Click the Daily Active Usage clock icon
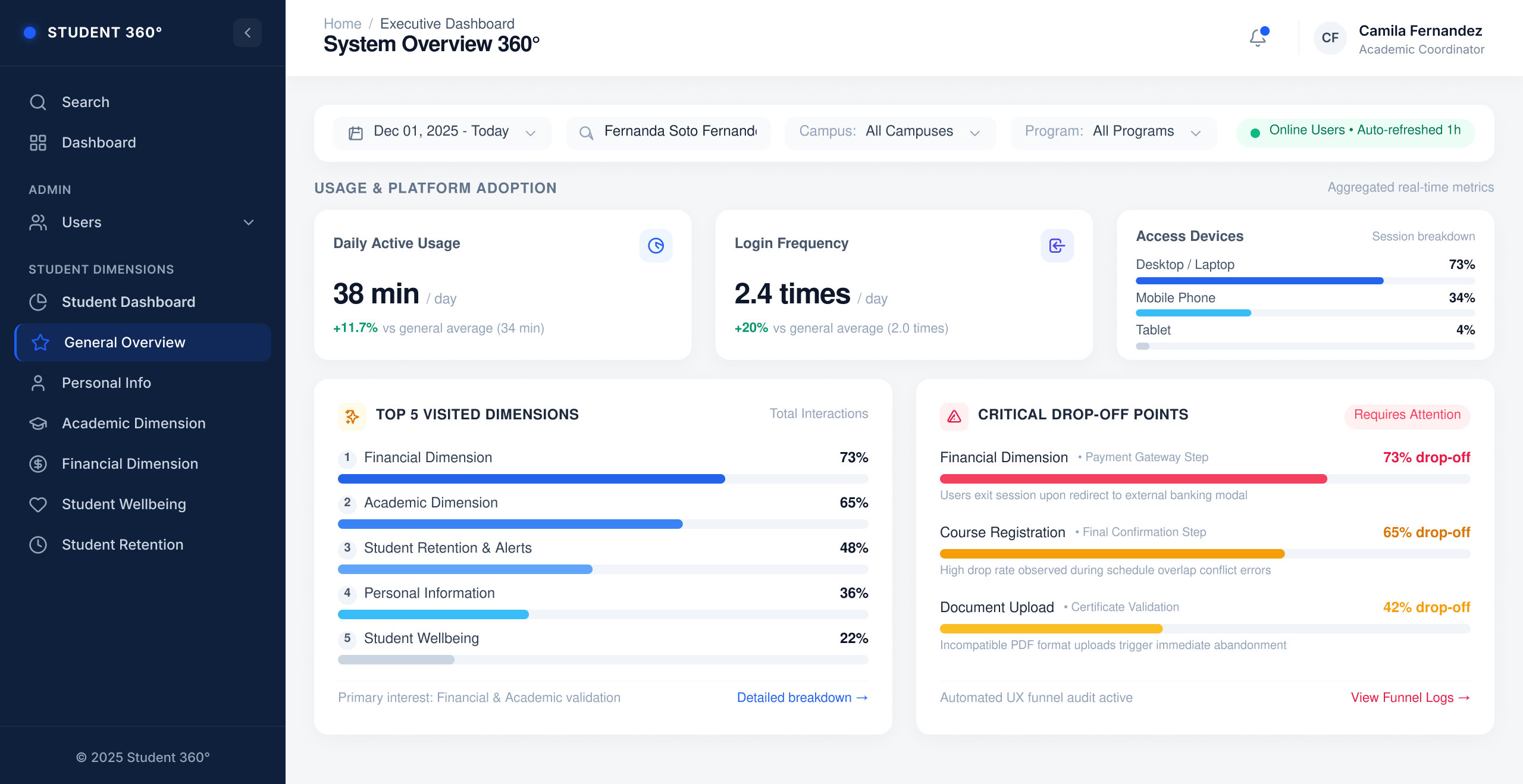The width and height of the screenshot is (1523, 784). pos(656,246)
